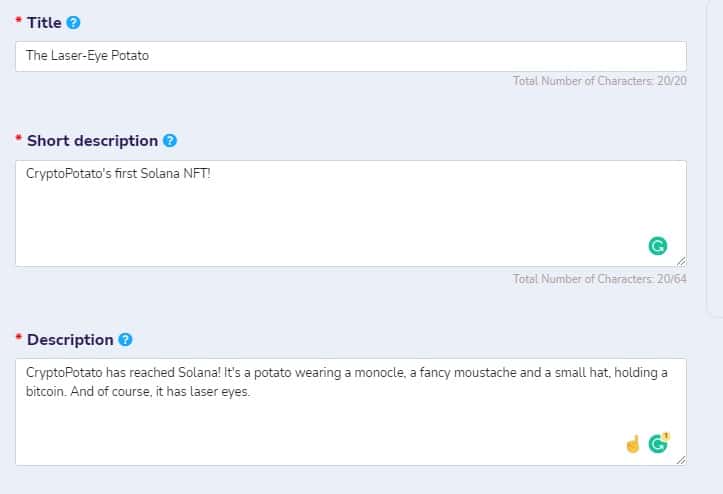Click the red asterisk beside Title
723x494 pixels.
(18, 20)
